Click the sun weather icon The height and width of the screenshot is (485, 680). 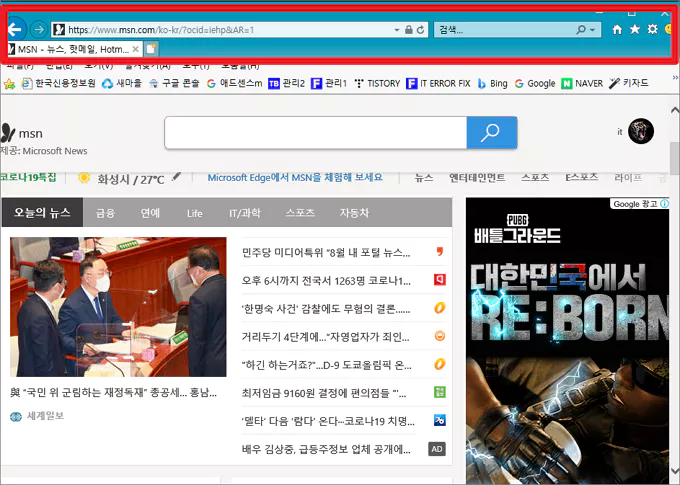[x=84, y=178]
